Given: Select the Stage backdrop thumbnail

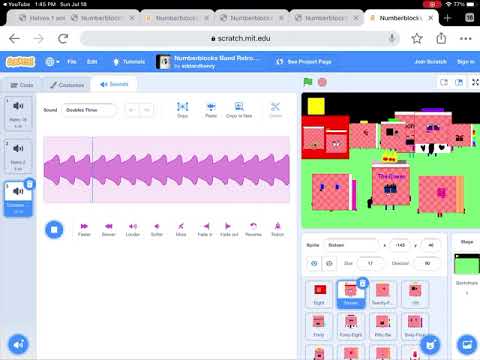Looking at the screenshot, I should point(467,264).
